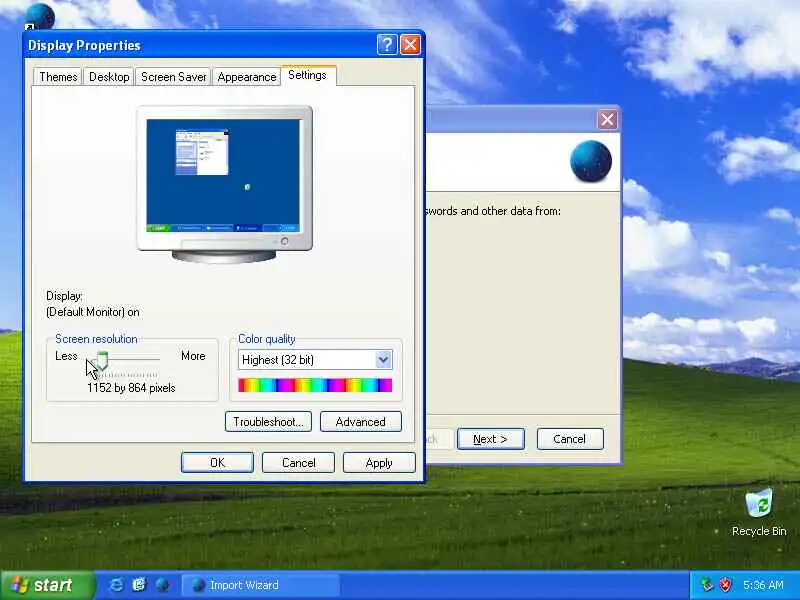Click the More end of resolution slider
This screenshot has height=600, width=800.
193,356
